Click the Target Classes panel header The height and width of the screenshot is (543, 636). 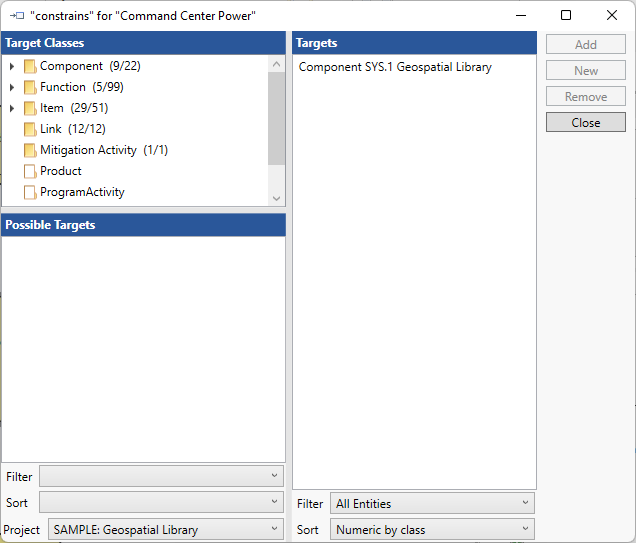tap(144, 43)
